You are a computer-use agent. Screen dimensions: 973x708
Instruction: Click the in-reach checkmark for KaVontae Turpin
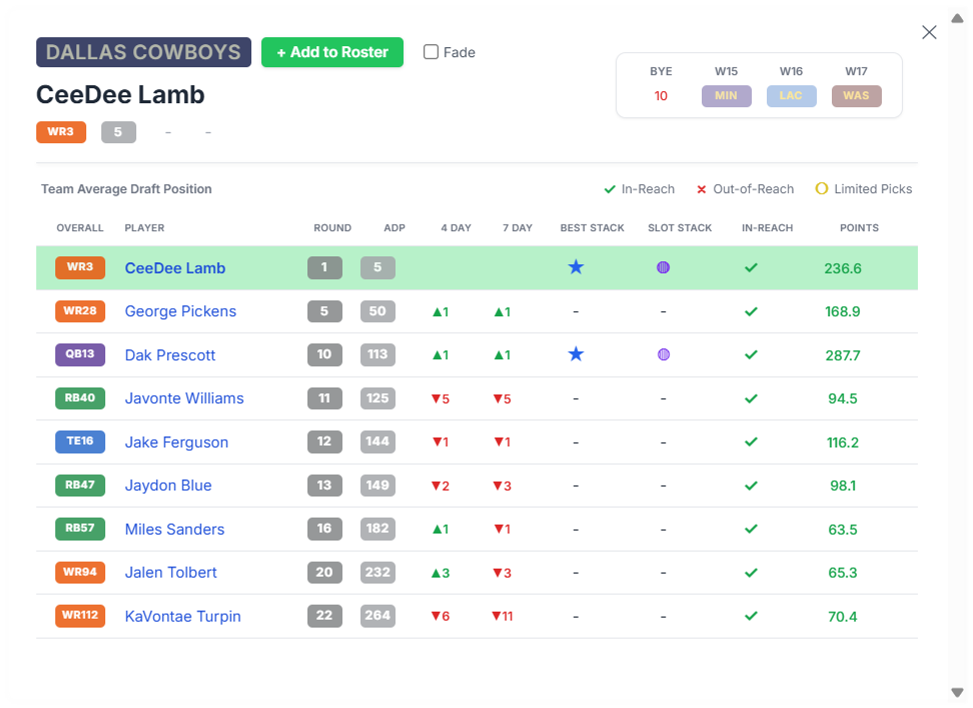(751, 616)
